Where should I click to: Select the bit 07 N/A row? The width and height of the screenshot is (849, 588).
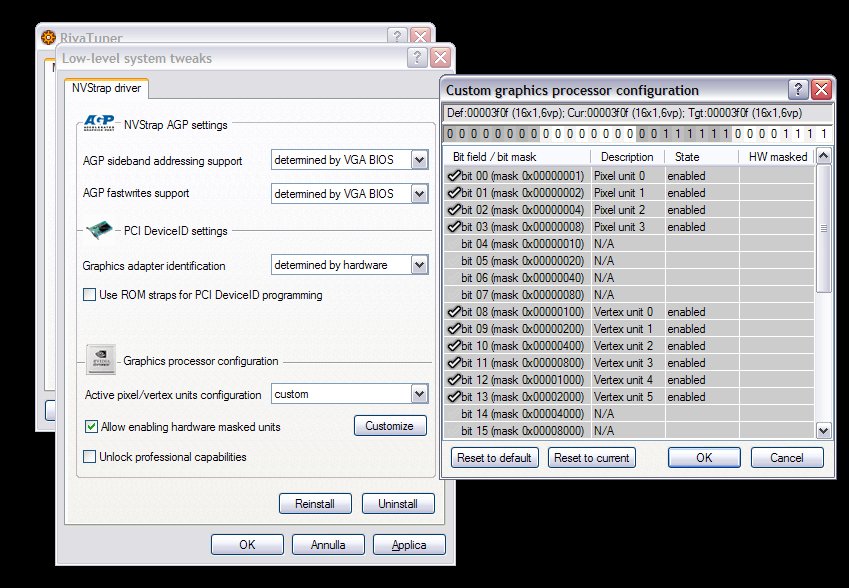pos(629,295)
